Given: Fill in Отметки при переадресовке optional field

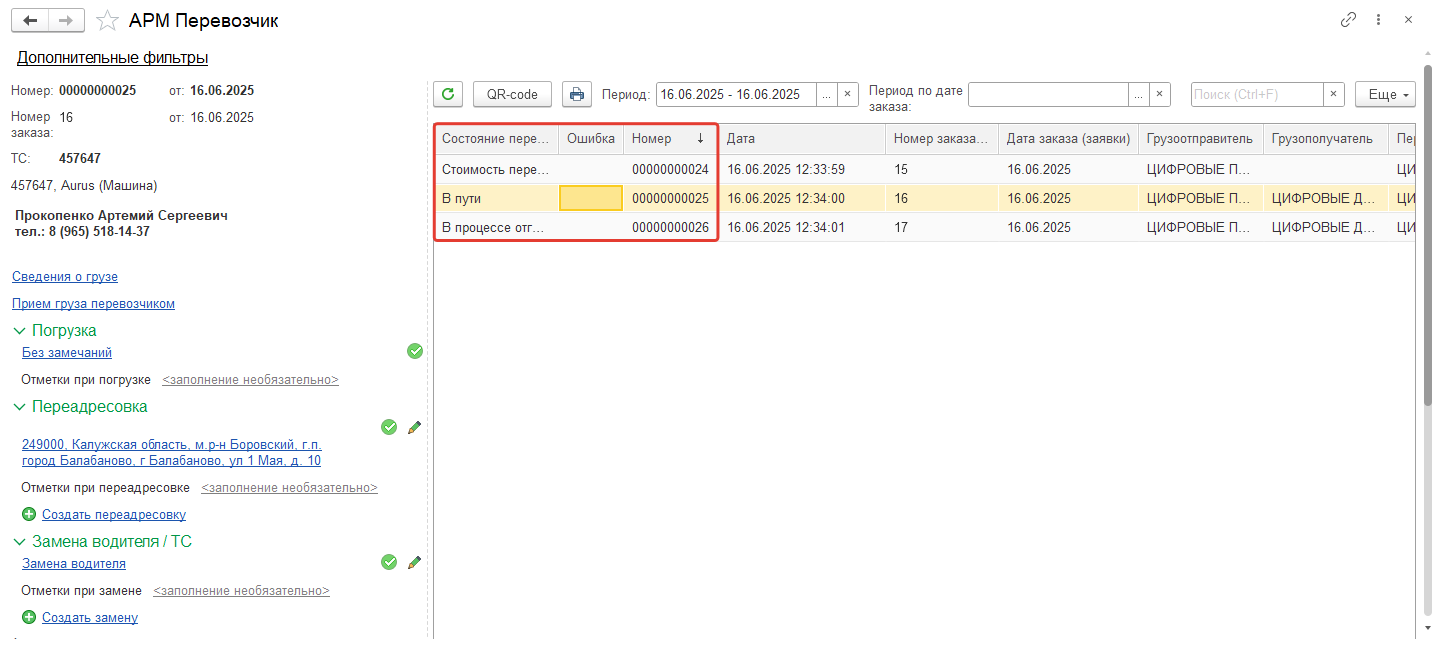Looking at the screenshot, I should (x=289, y=488).
